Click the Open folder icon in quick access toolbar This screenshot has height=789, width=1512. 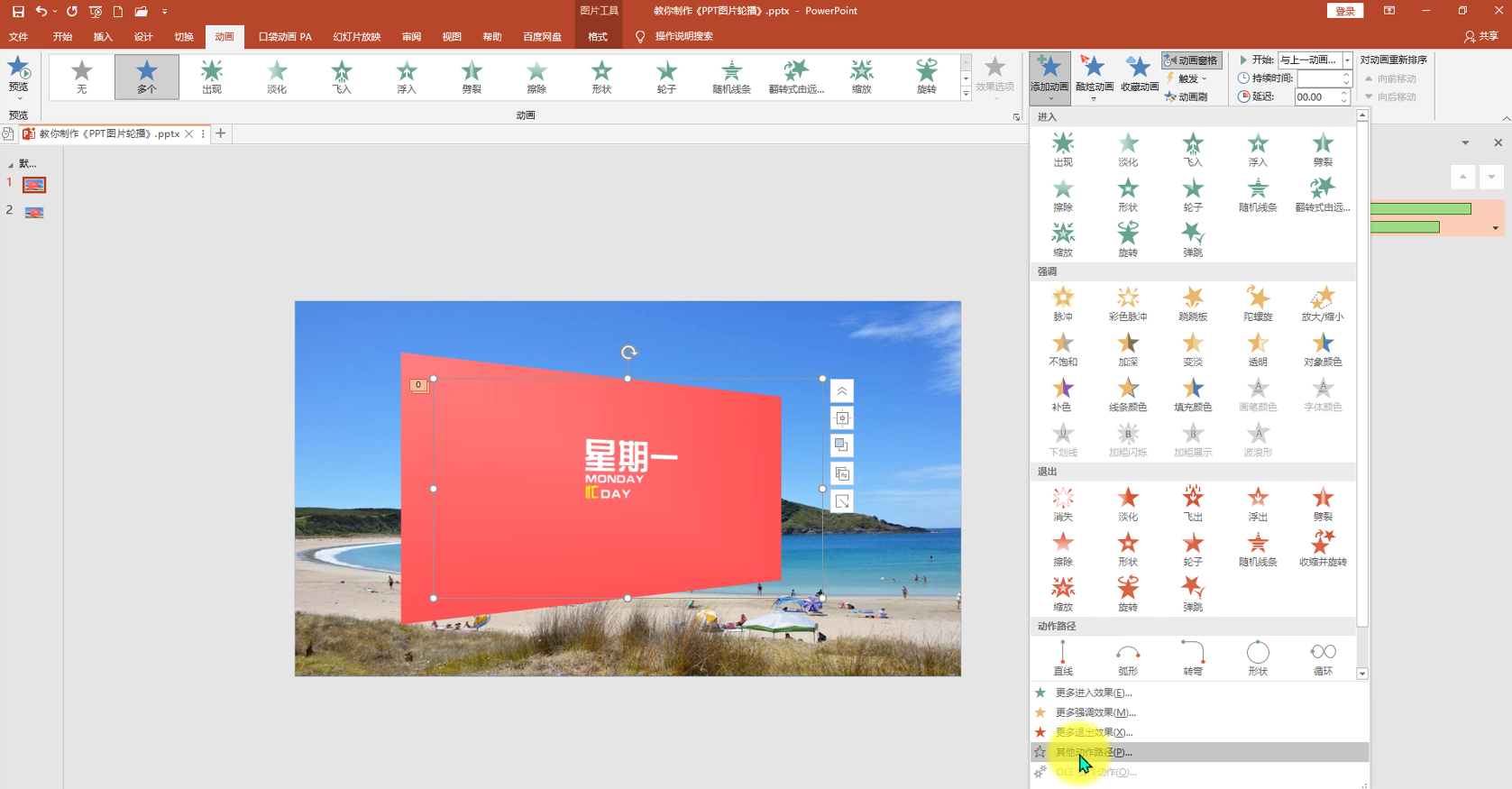(142, 12)
